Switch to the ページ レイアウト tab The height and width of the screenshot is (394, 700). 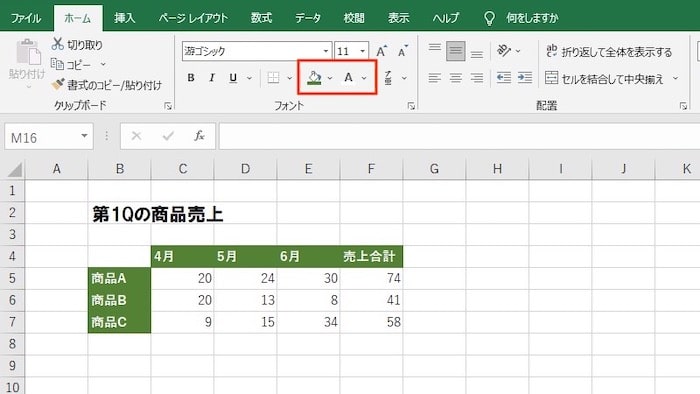193,18
